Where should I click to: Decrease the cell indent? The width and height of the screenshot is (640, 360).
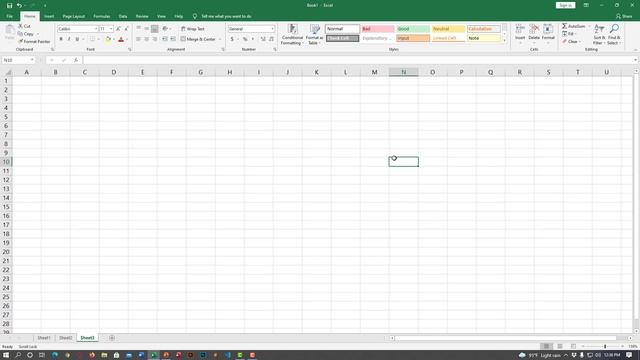point(164,39)
